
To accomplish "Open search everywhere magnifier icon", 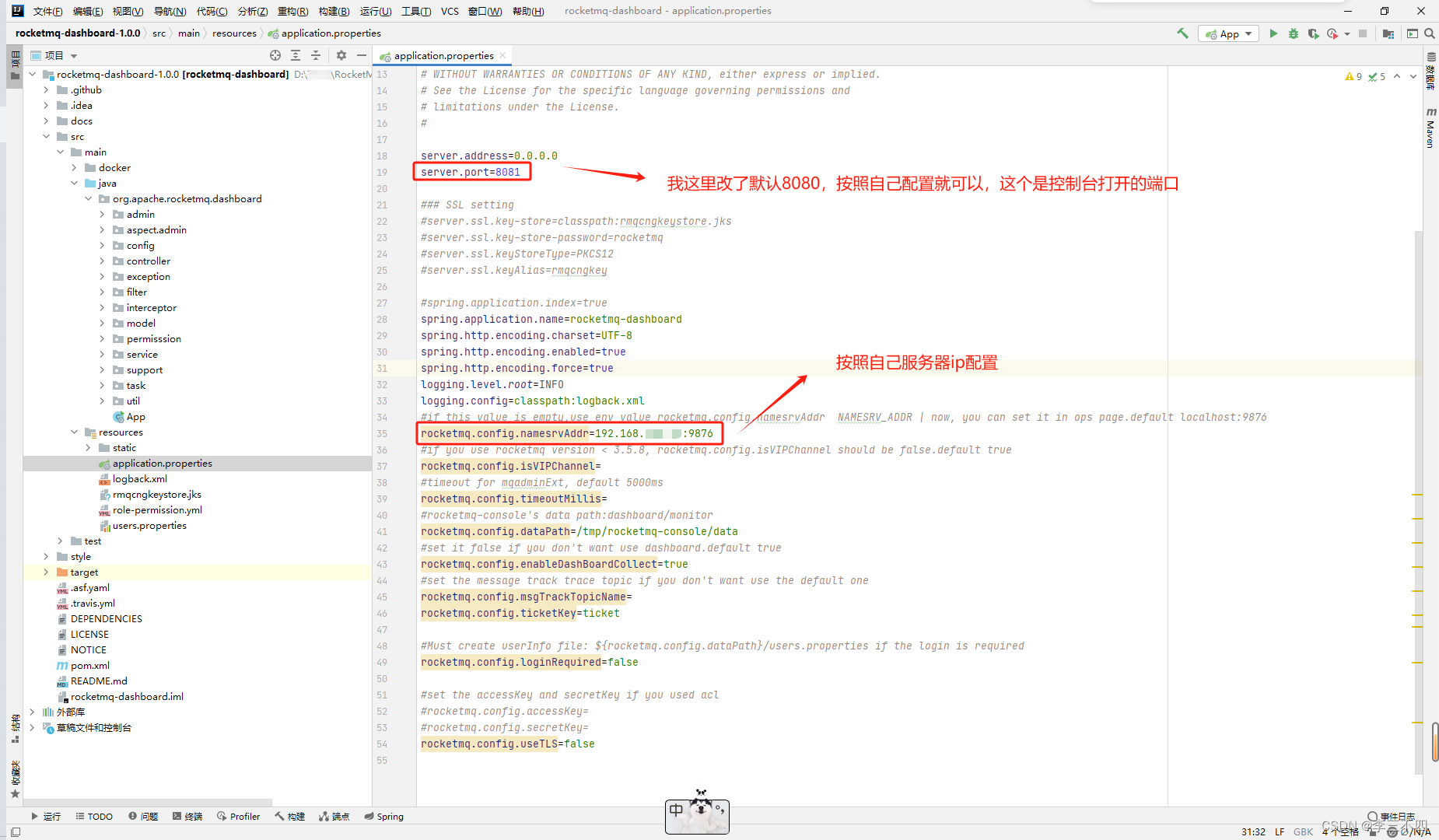I will (1430, 33).
